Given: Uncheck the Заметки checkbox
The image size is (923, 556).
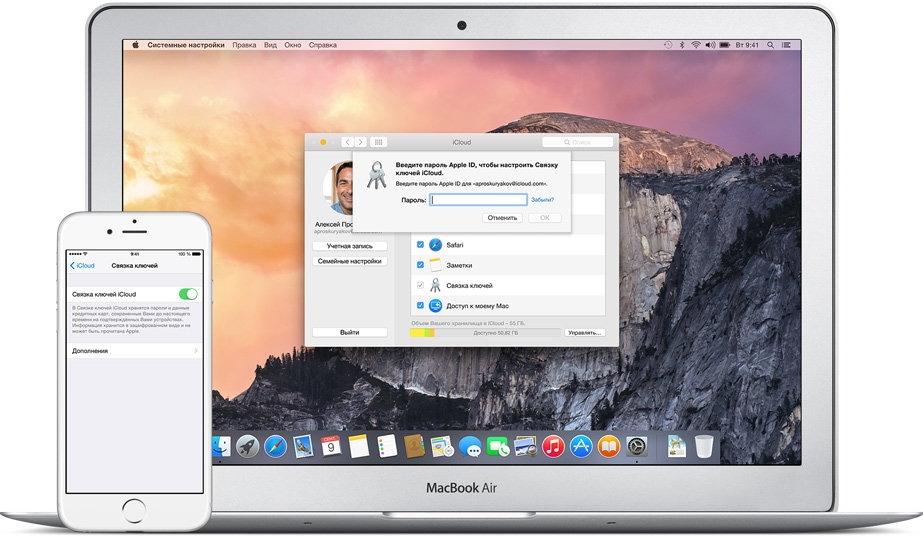Looking at the screenshot, I should click(421, 265).
